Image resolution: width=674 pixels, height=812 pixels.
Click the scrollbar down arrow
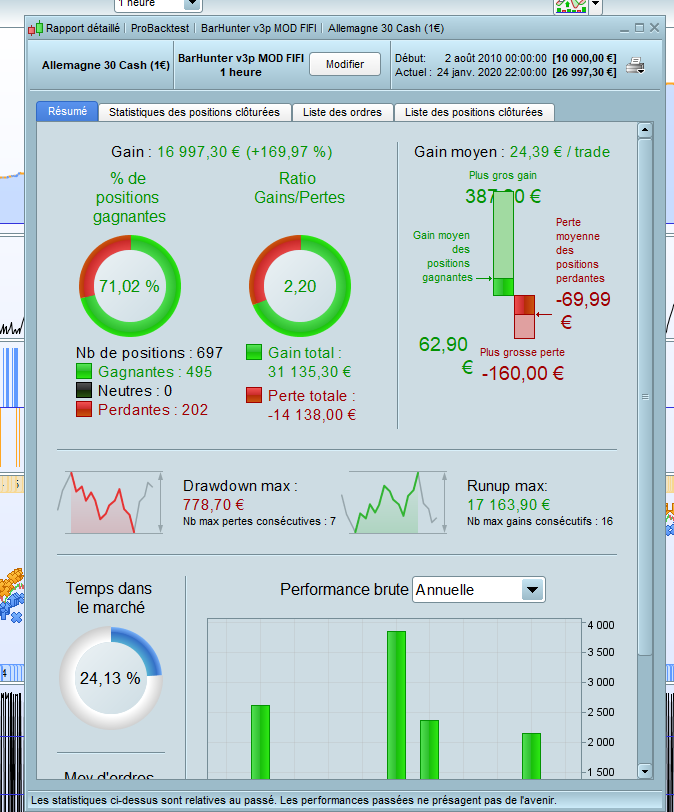pyautogui.click(x=644, y=771)
